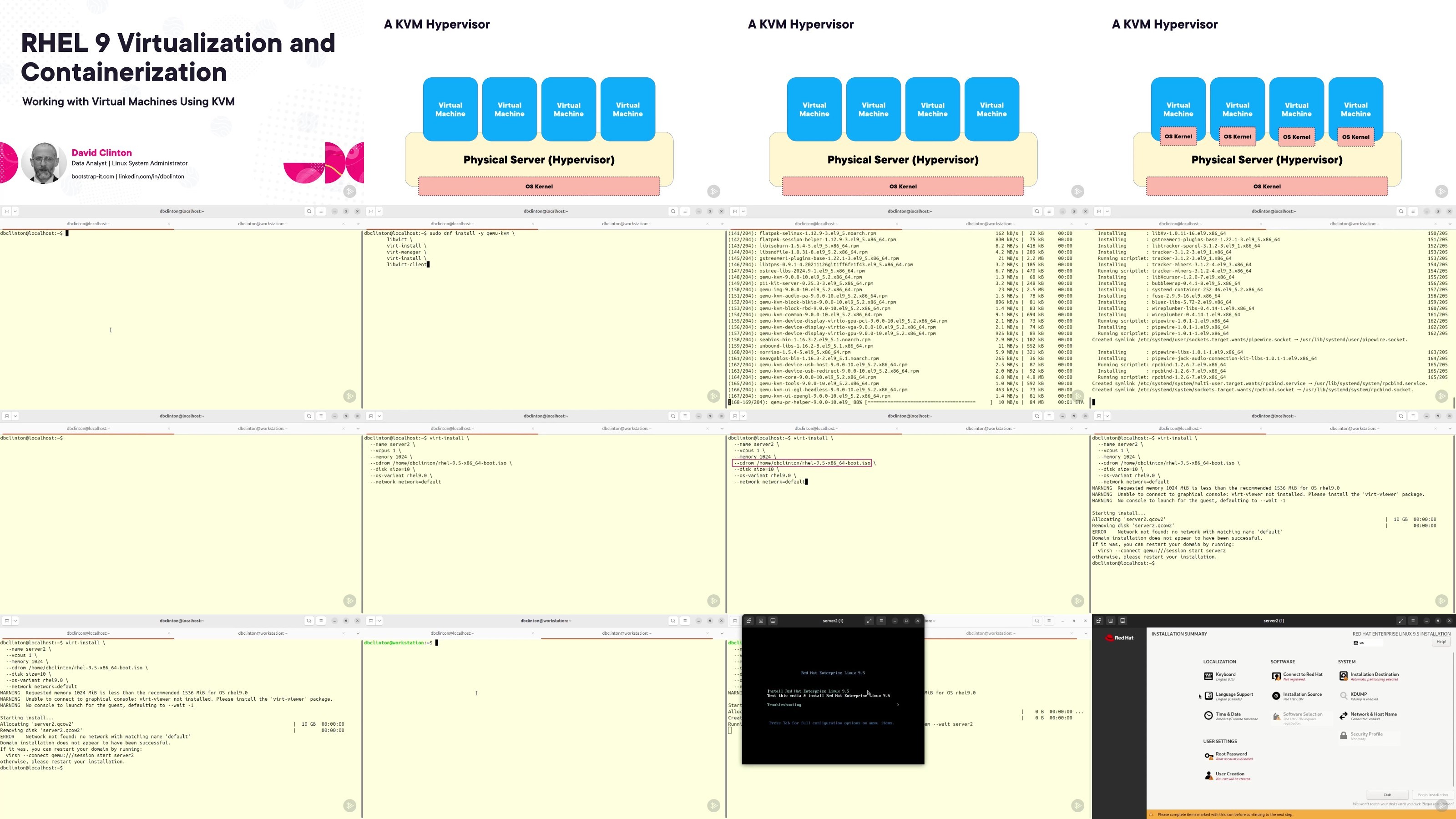
Task: Expand Troubleshooting submenu arrow in boot menu
Action: (898, 705)
